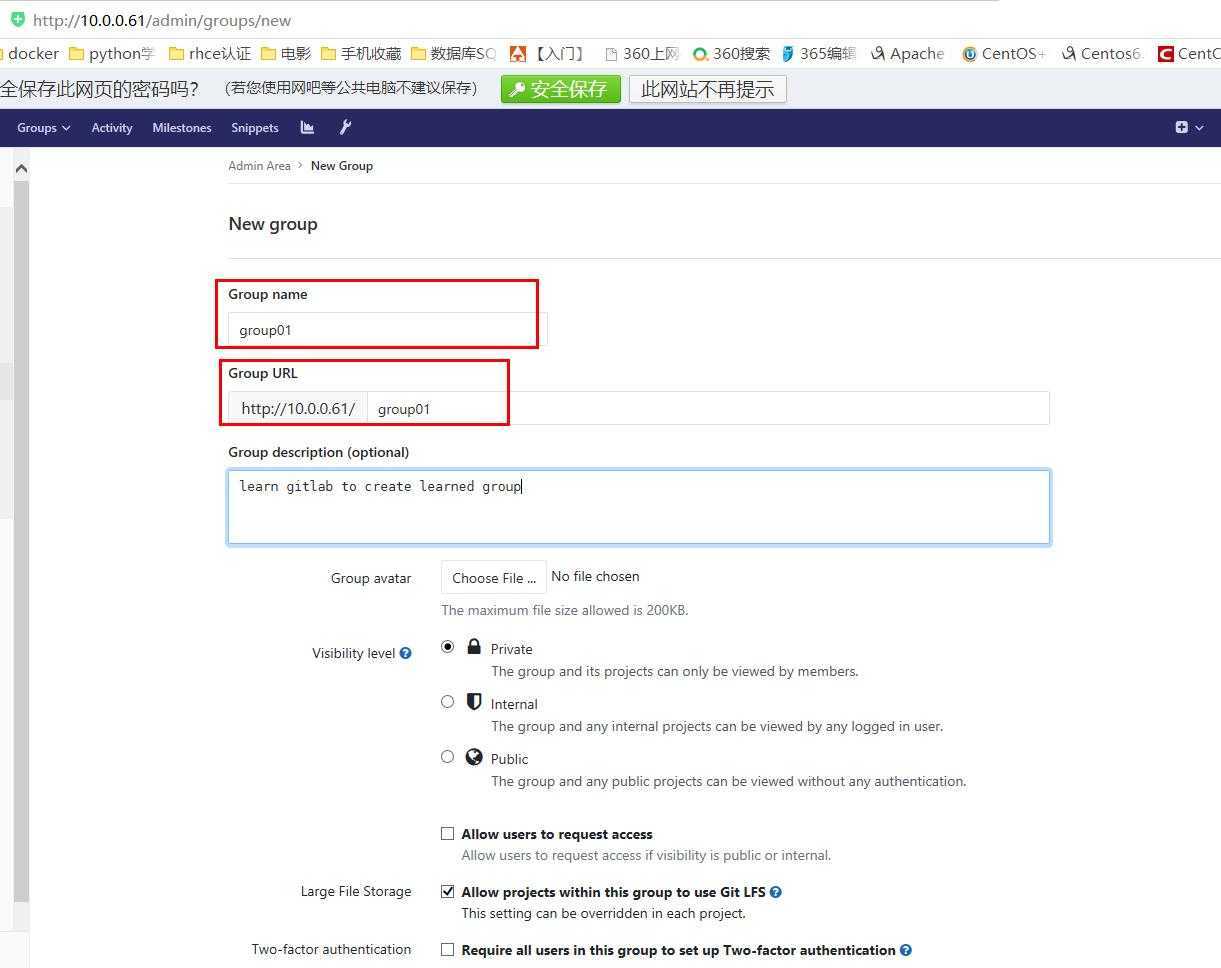Uncheck Allow projects to use Git LFS
Screen dimensions: 1221x968
447,891
